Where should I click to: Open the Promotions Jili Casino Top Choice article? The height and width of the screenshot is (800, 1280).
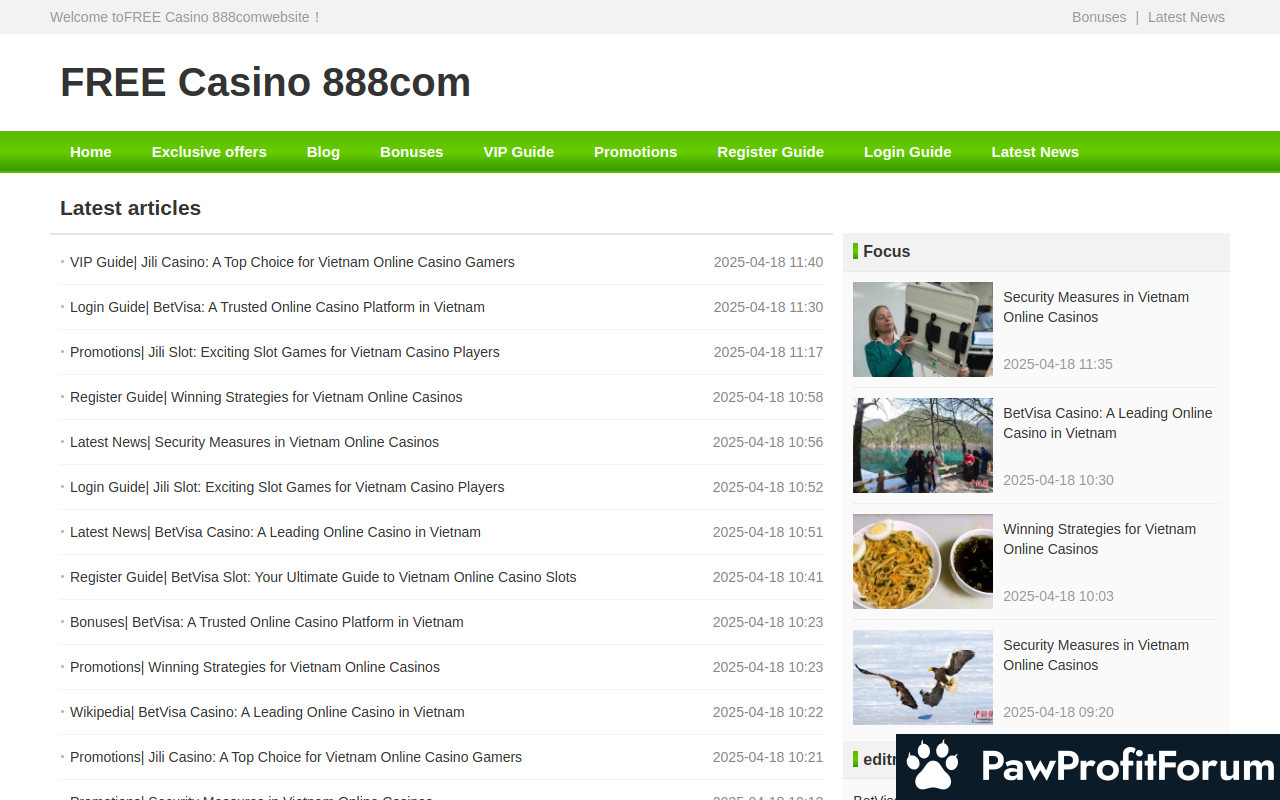296,757
